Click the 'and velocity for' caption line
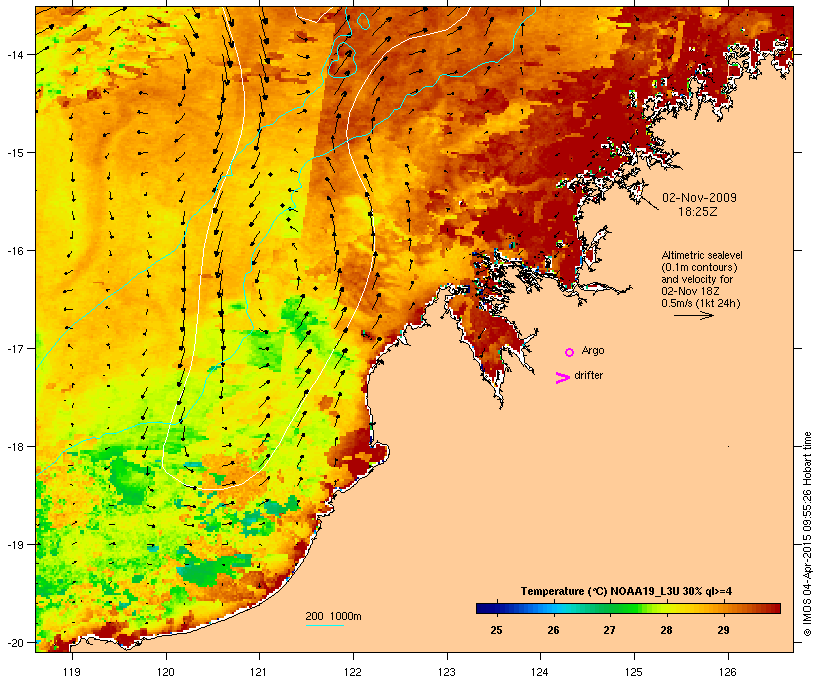The image size is (820, 680). [697, 279]
